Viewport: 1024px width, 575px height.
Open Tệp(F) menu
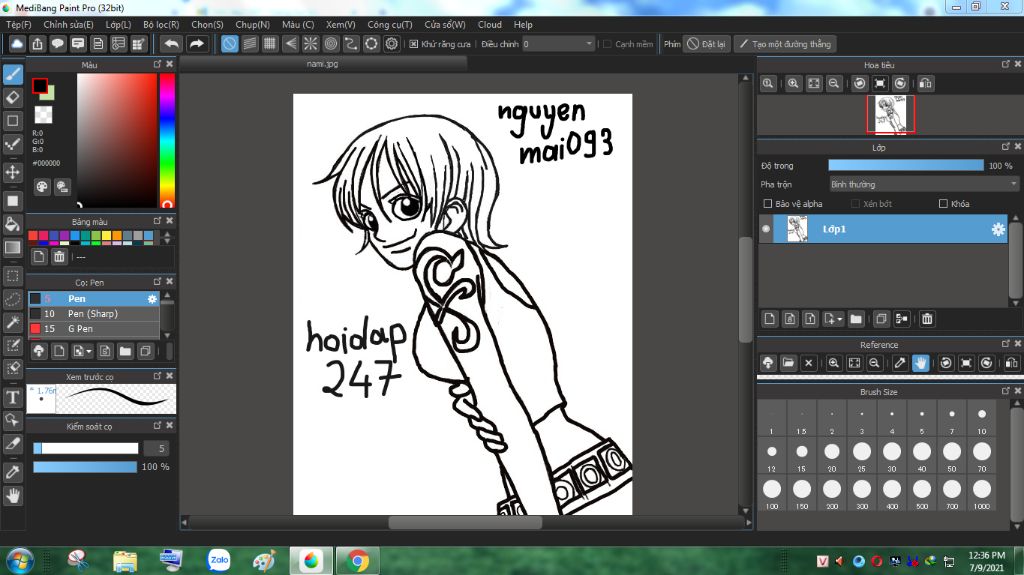coord(18,25)
